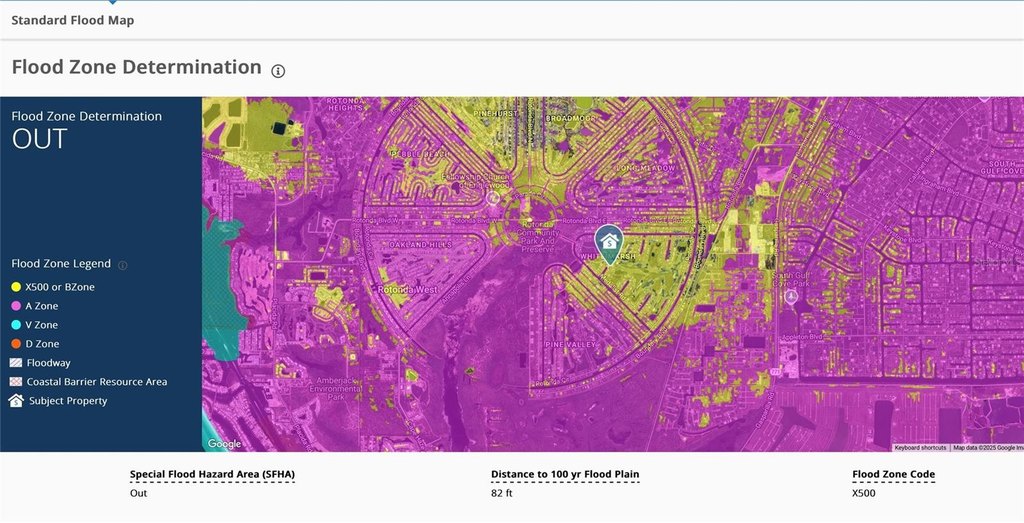Click the Flood Zone Legend info icon
The width and height of the screenshot is (1024, 523).
click(x=123, y=265)
